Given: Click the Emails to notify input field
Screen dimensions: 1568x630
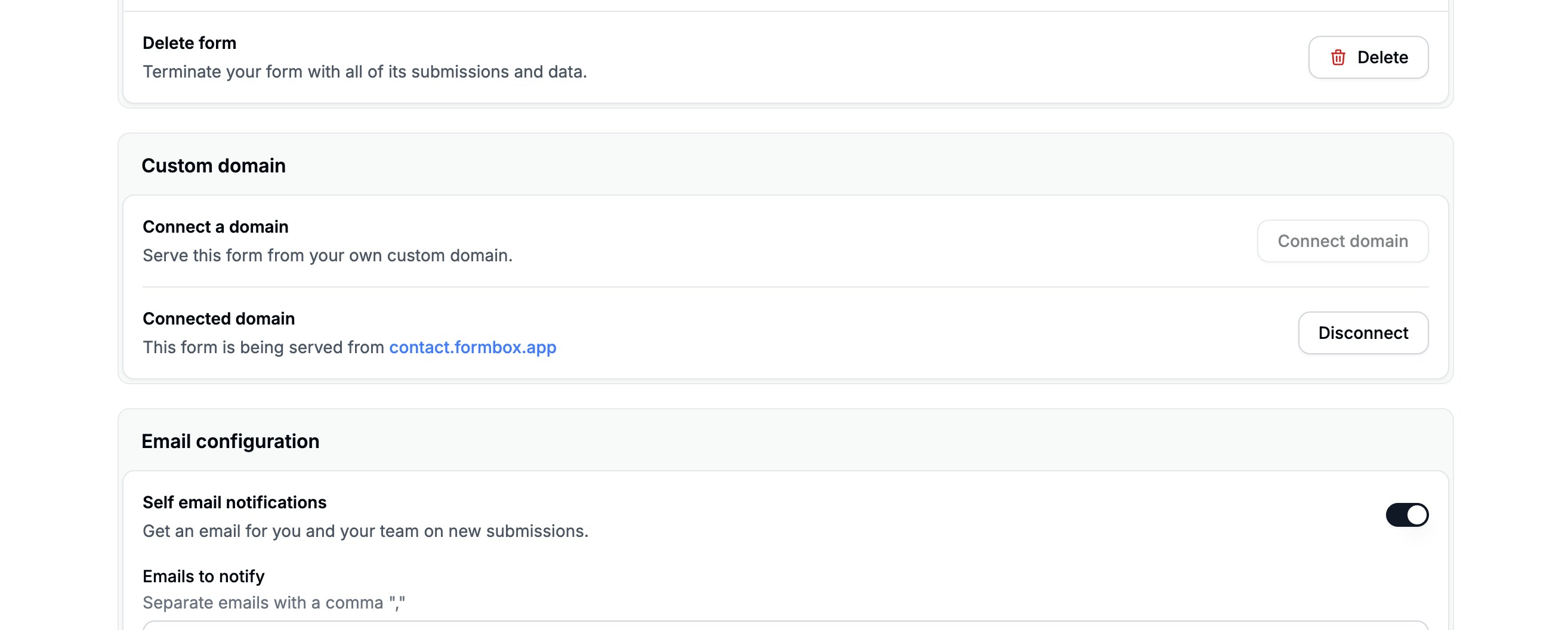Looking at the screenshot, I should tap(785, 625).
